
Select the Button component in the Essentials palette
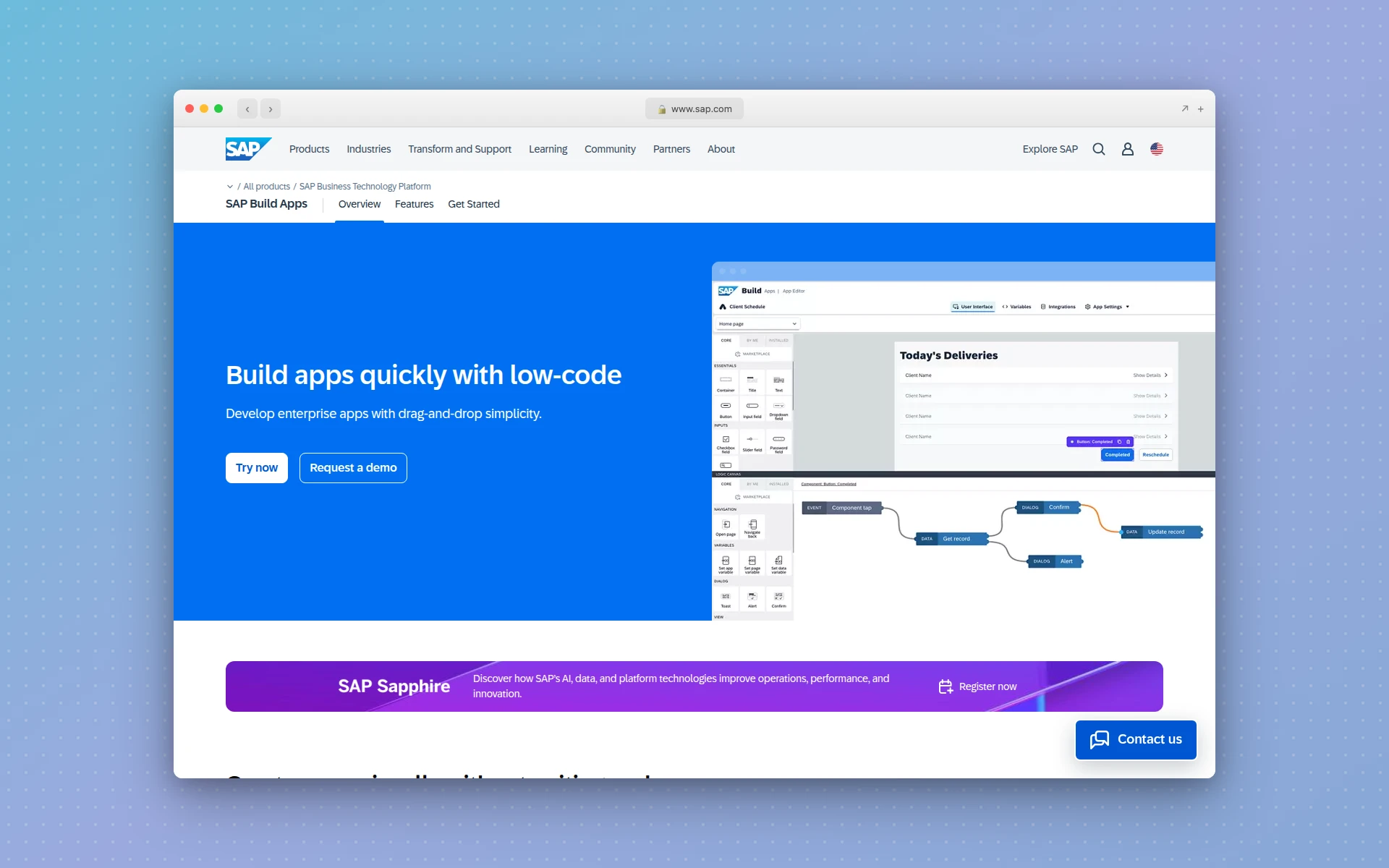click(726, 408)
